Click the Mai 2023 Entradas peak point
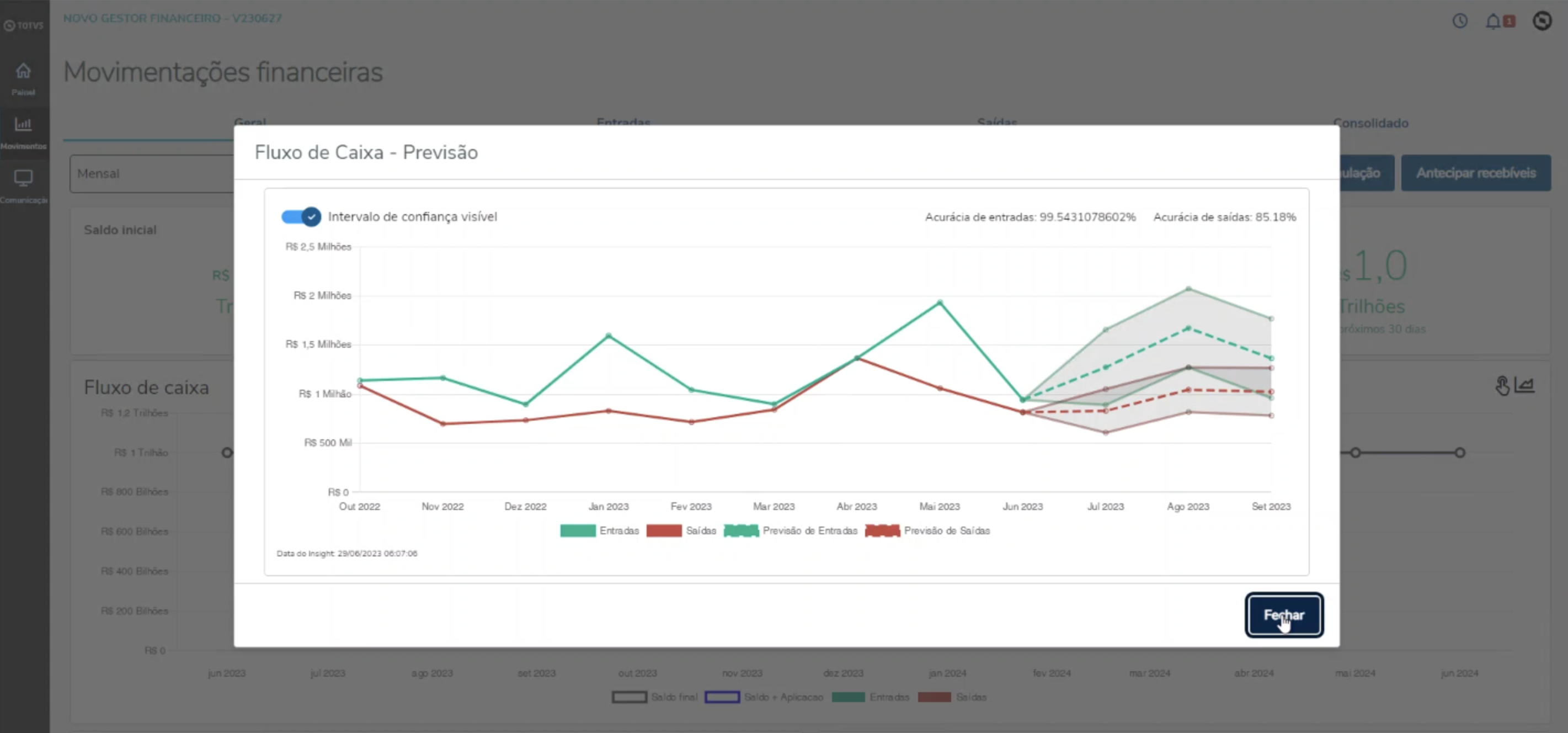Image resolution: width=1568 pixels, height=733 pixels. pyautogui.click(x=940, y=302)
